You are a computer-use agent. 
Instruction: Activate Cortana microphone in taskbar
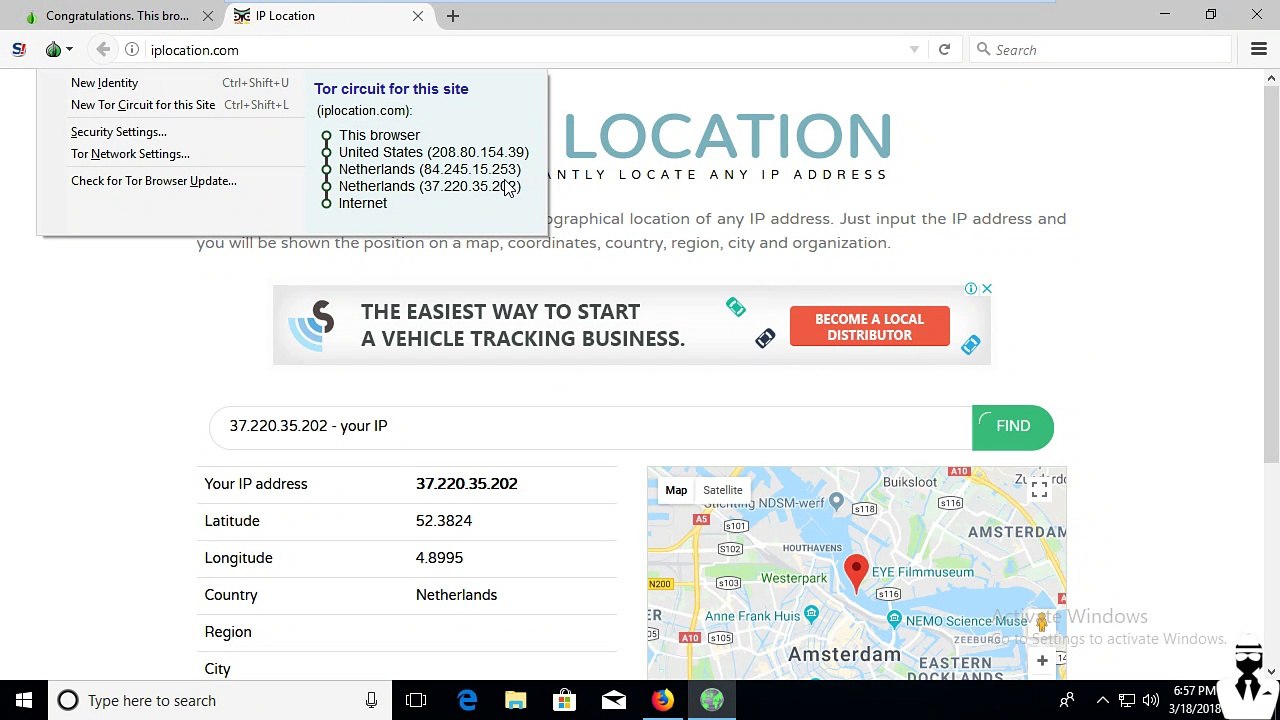371,700
